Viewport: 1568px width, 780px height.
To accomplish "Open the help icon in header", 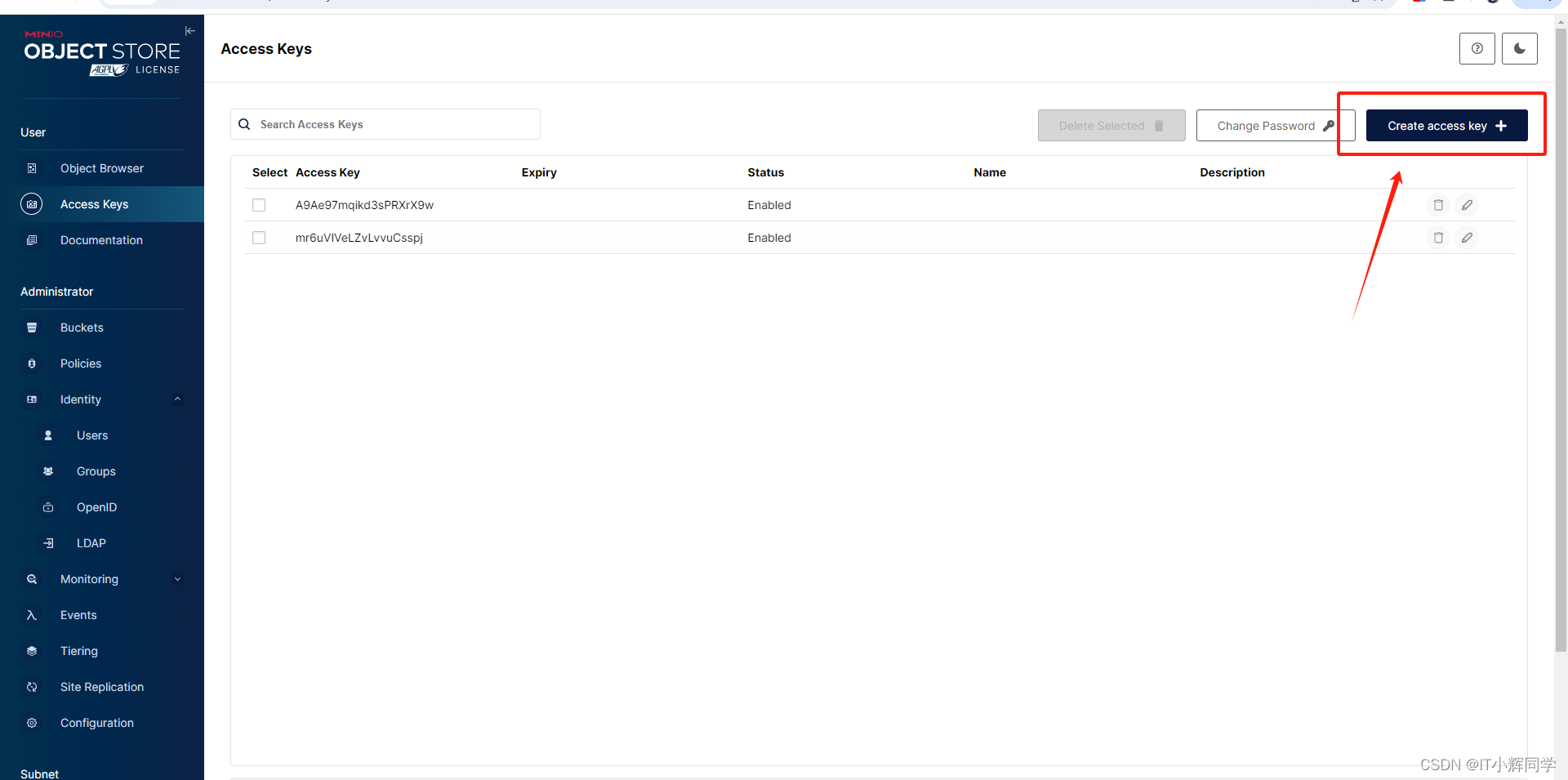I will coord(1477,48).
